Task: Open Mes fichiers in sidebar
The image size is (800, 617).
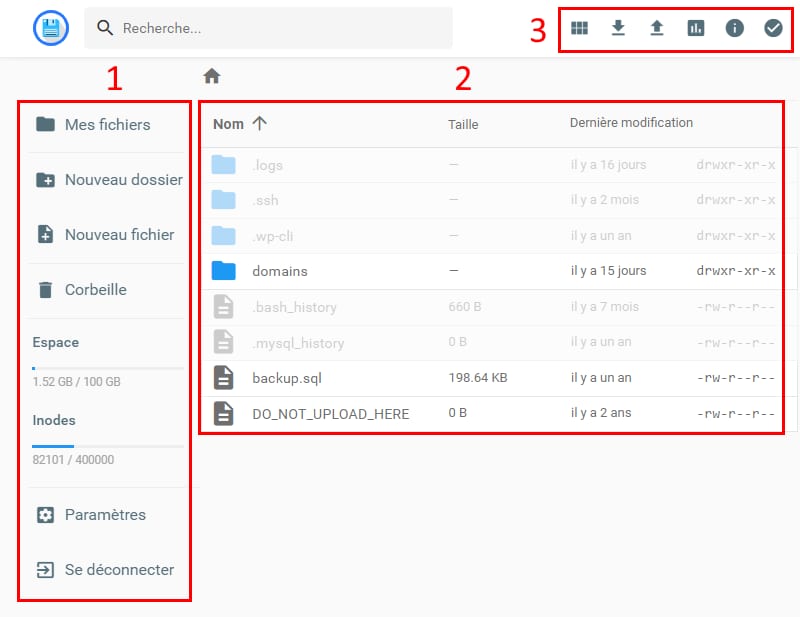Action: pos(107,125)
